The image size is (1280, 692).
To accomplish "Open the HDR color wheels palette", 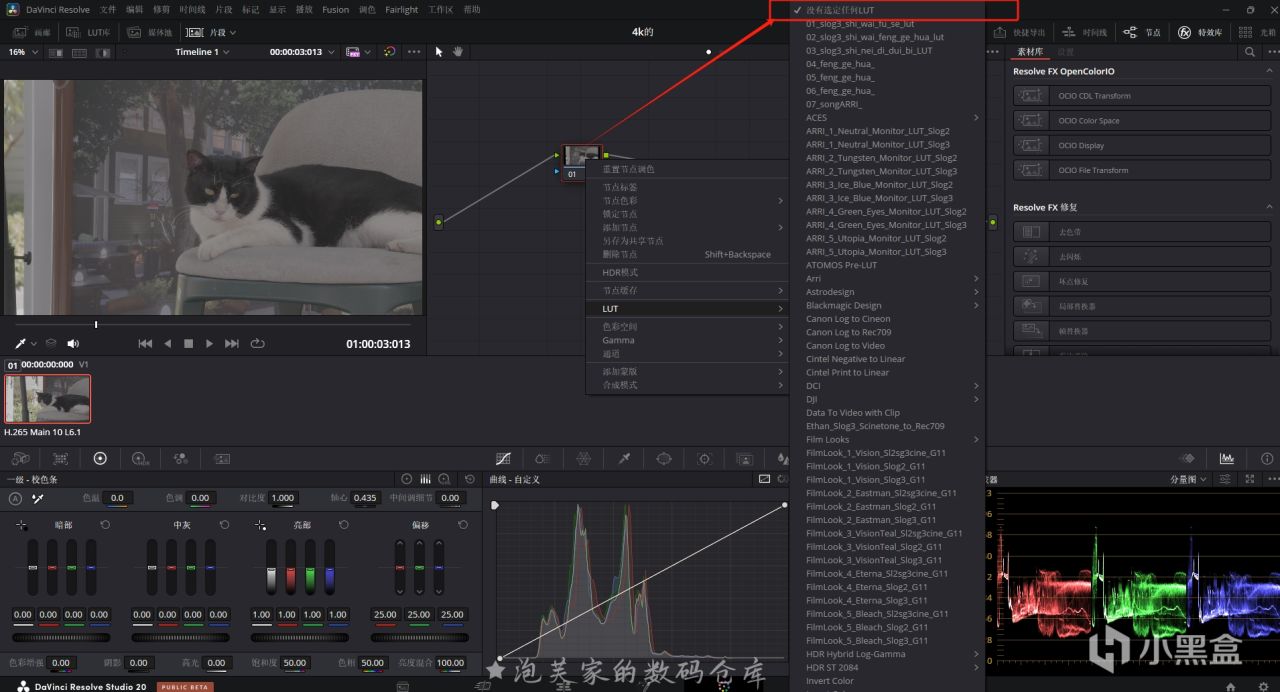I will click(x=139, y=458).
